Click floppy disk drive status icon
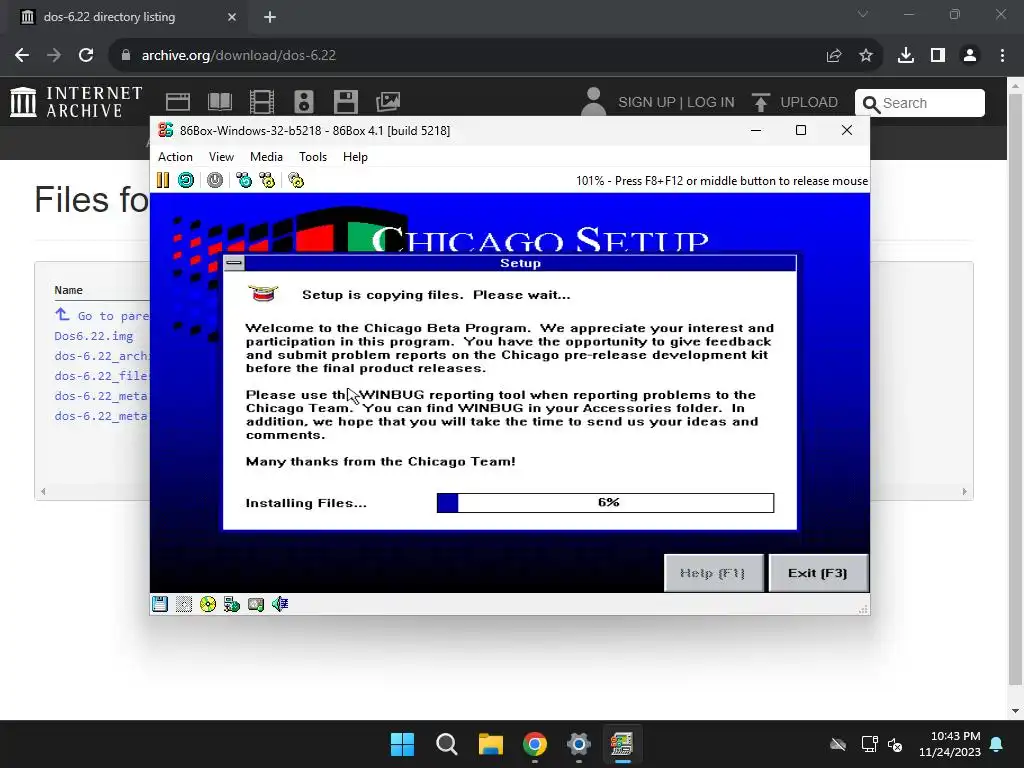Image resolution: width=1024 pixels, height=768 pixels. click(x=160, y=604)
